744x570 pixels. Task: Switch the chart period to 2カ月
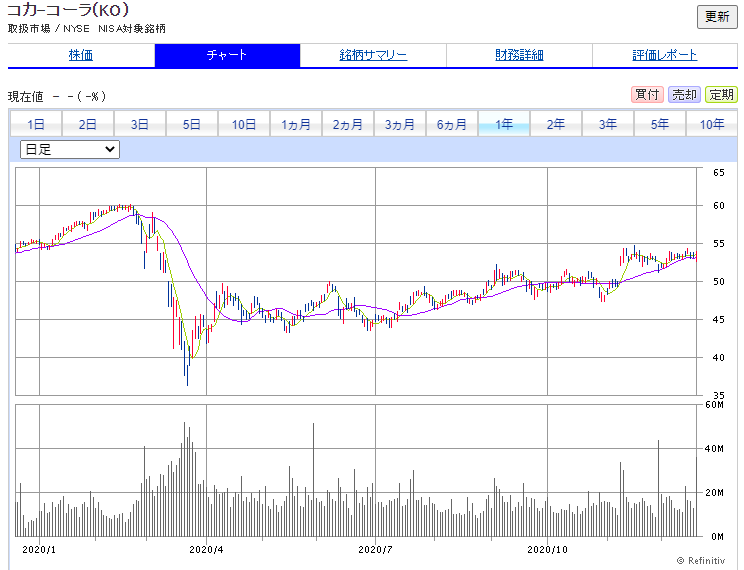coord(348,124)
